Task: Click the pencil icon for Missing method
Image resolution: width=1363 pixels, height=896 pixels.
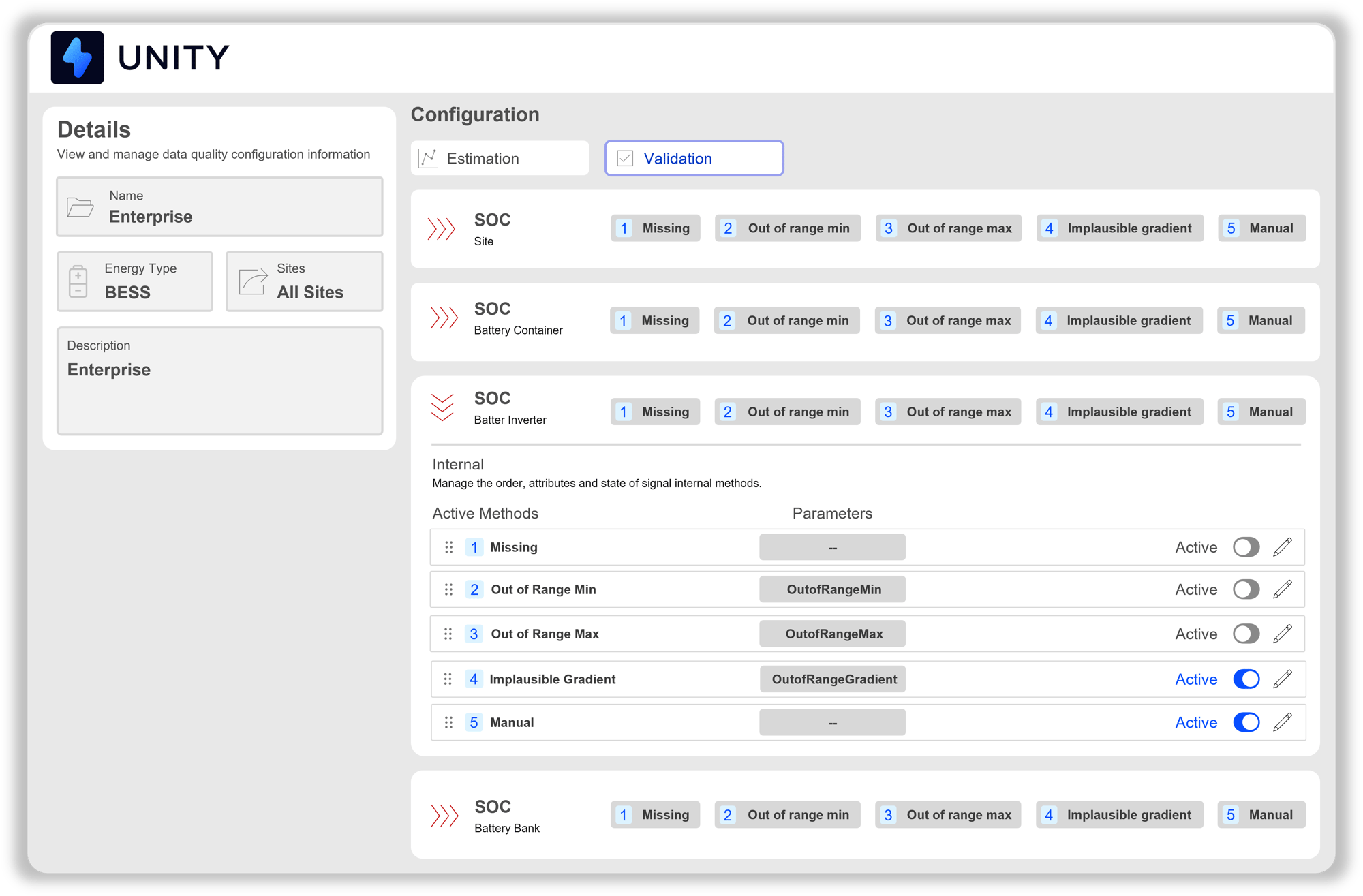Action: pos(1283,546)
